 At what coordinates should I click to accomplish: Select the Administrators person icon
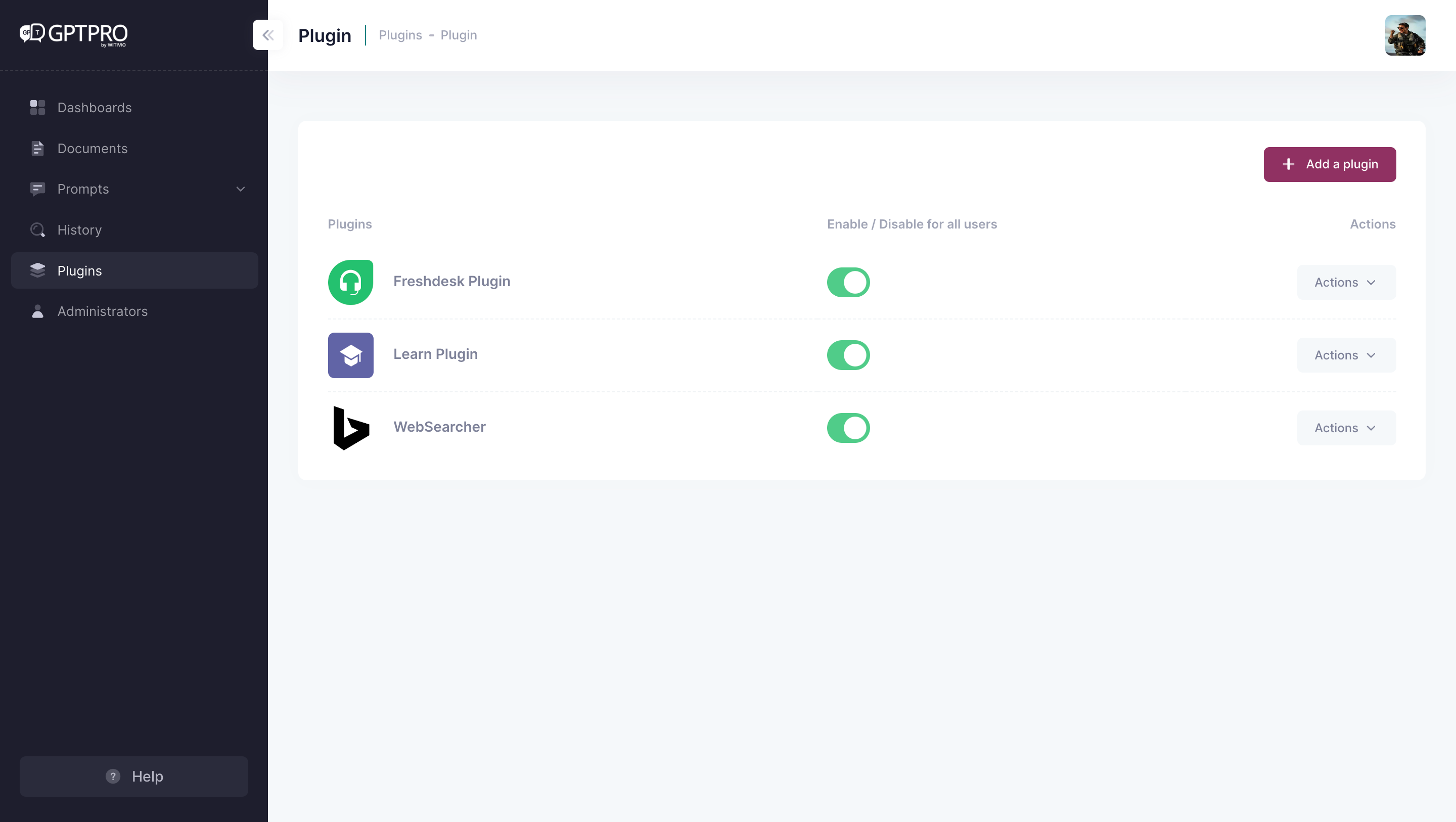pos(37,311)
